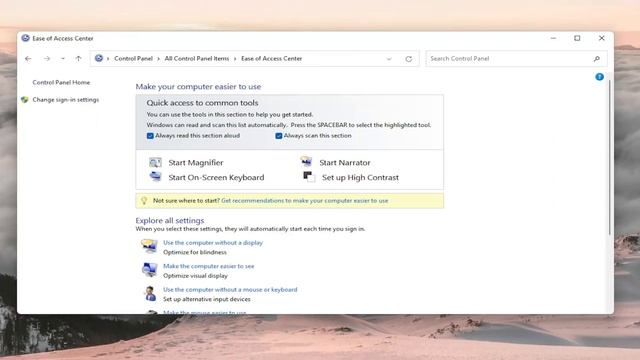Click Start Narrator text link

click(345, 162)
